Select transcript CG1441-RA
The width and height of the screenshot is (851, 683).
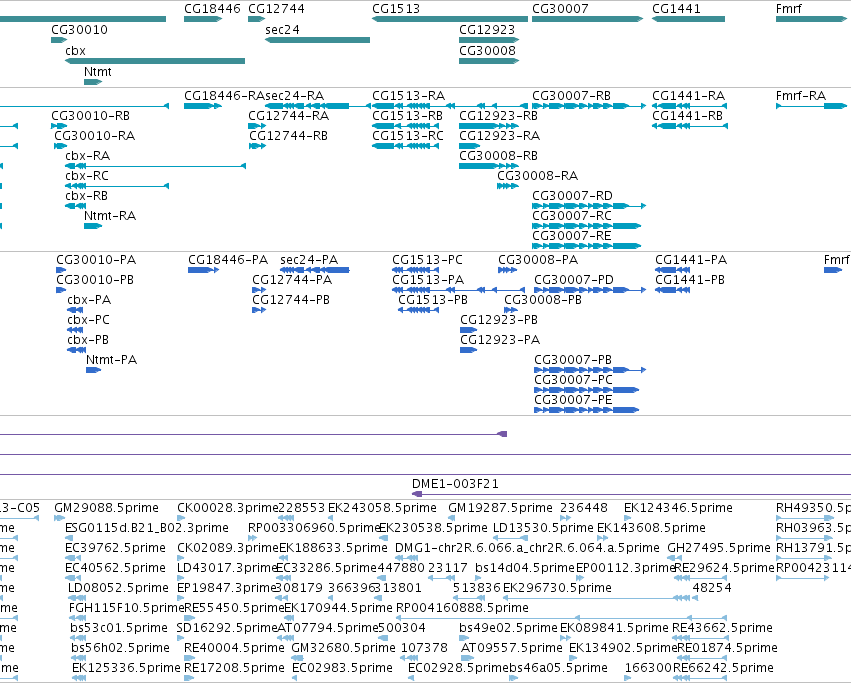[688, 96]
